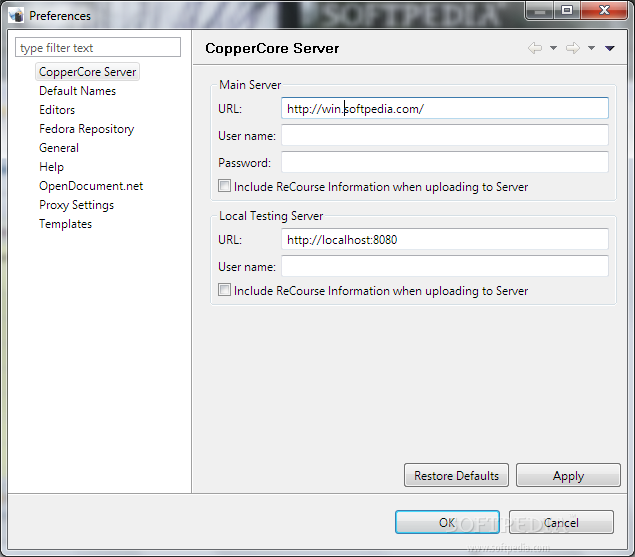Viewport: 635px width, 557px height.
Task: Close the Preferences window
Action: tap(604, 10)
